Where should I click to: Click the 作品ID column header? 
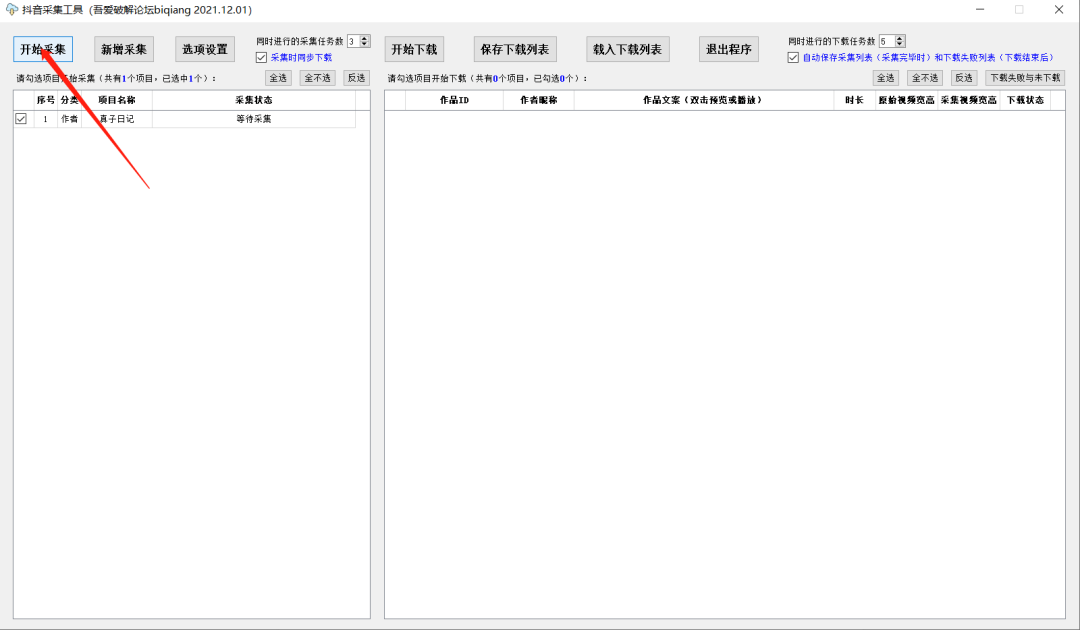455,100
